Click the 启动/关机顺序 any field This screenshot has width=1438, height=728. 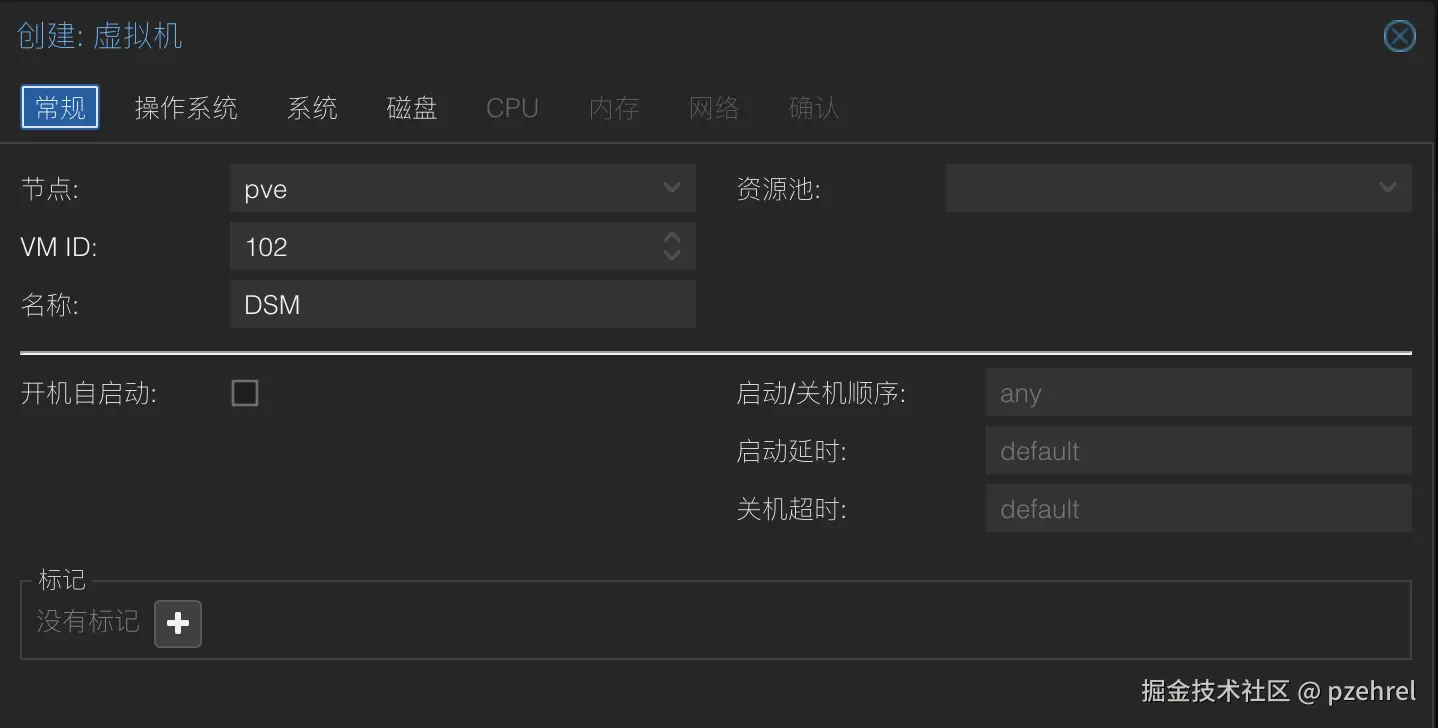pos(1197,393)
